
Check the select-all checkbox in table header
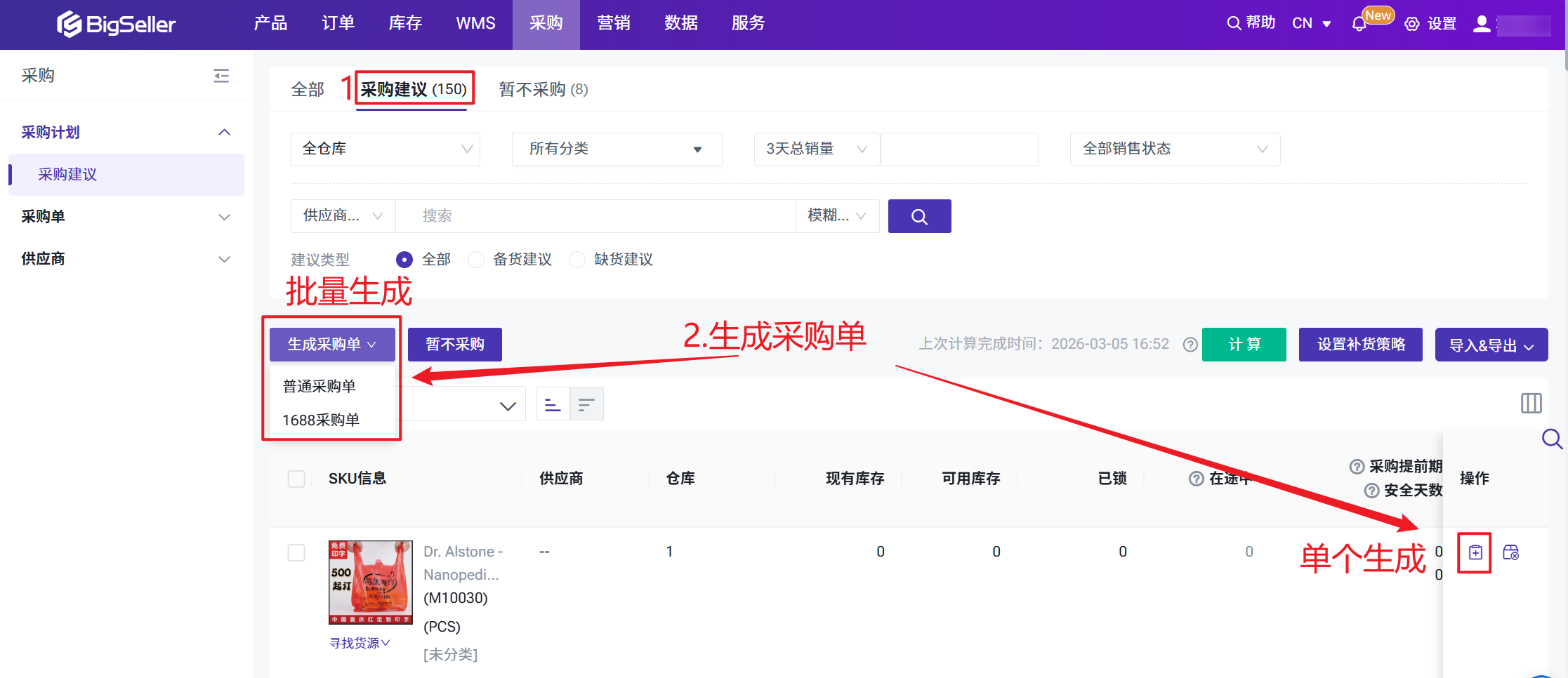pos(296,479)
